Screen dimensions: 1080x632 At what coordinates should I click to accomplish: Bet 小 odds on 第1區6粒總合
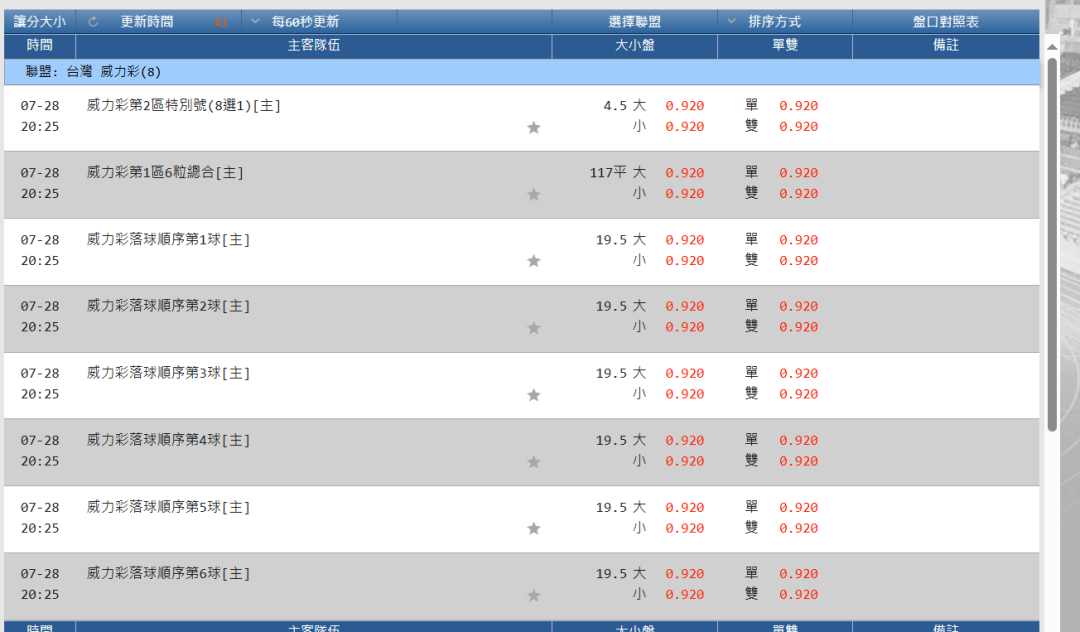[685, 193]
